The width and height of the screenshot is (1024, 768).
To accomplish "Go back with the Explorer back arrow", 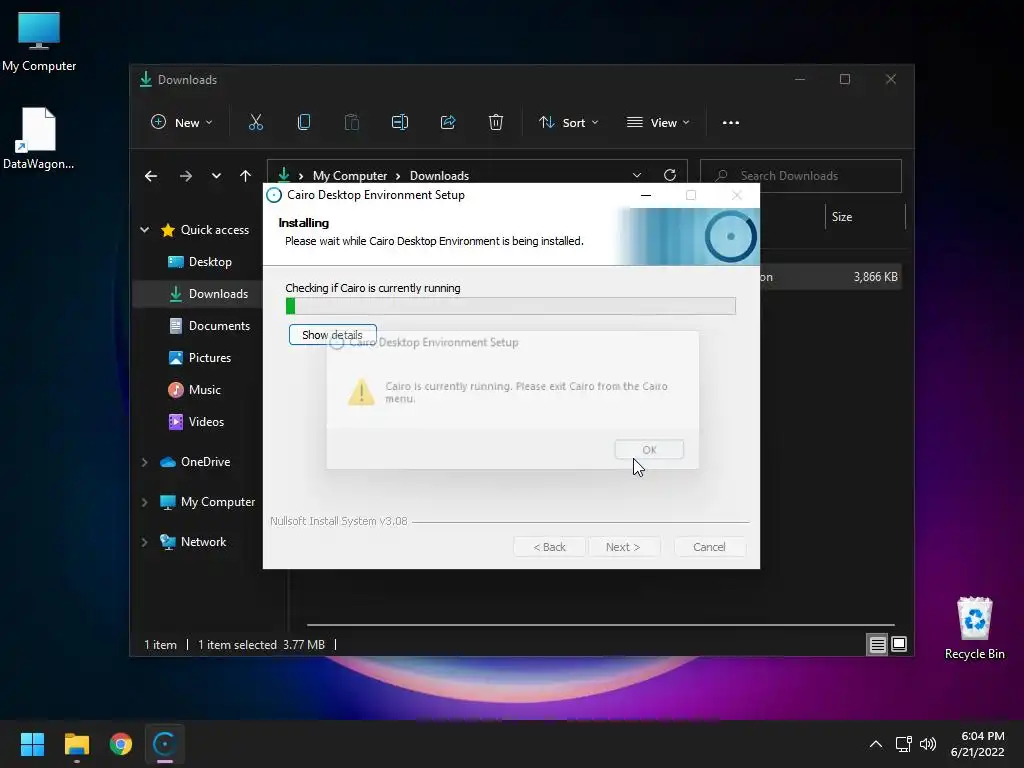I will coord(151,176).
